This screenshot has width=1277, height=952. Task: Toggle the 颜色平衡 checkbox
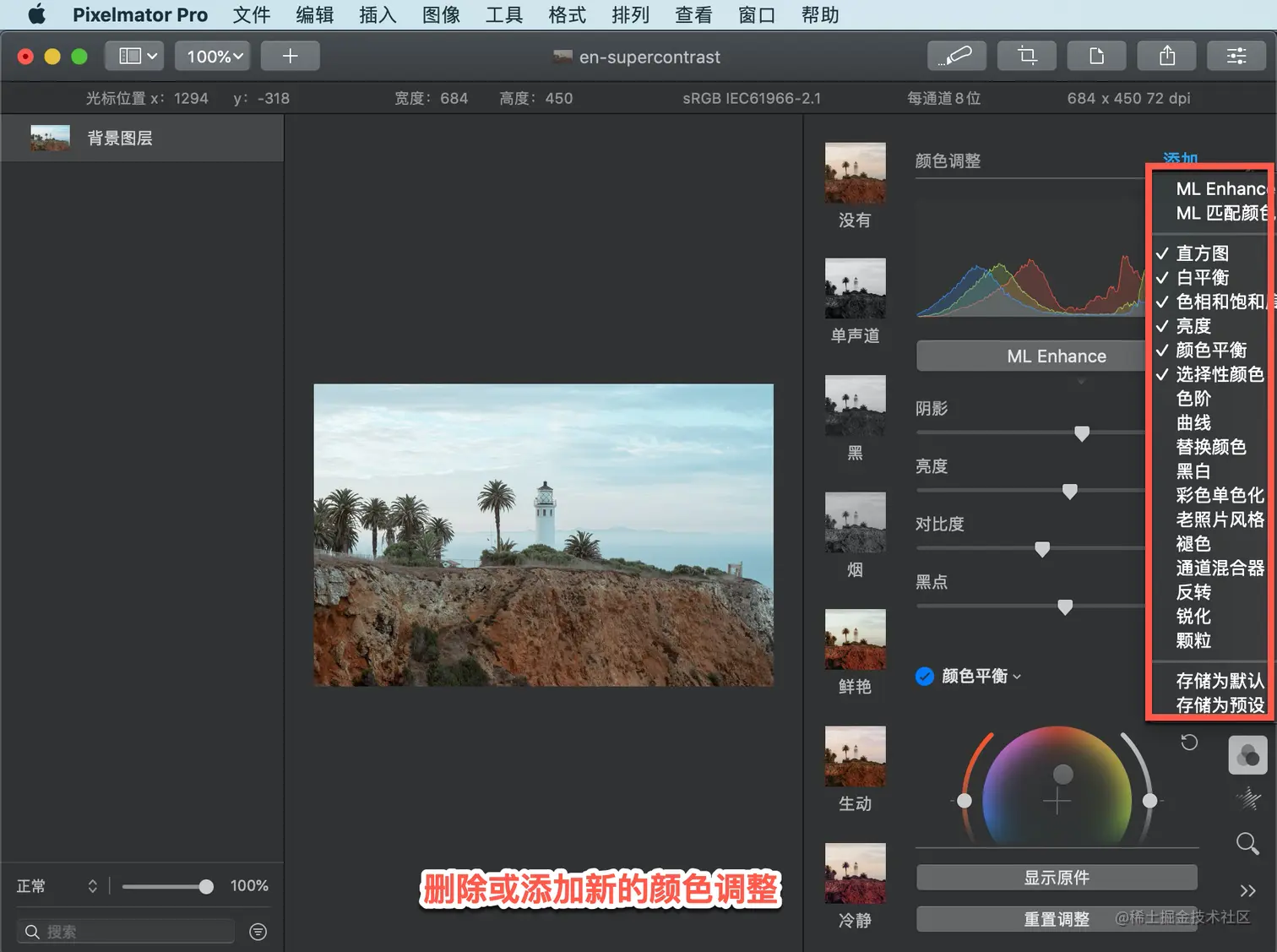coord(925,677)
